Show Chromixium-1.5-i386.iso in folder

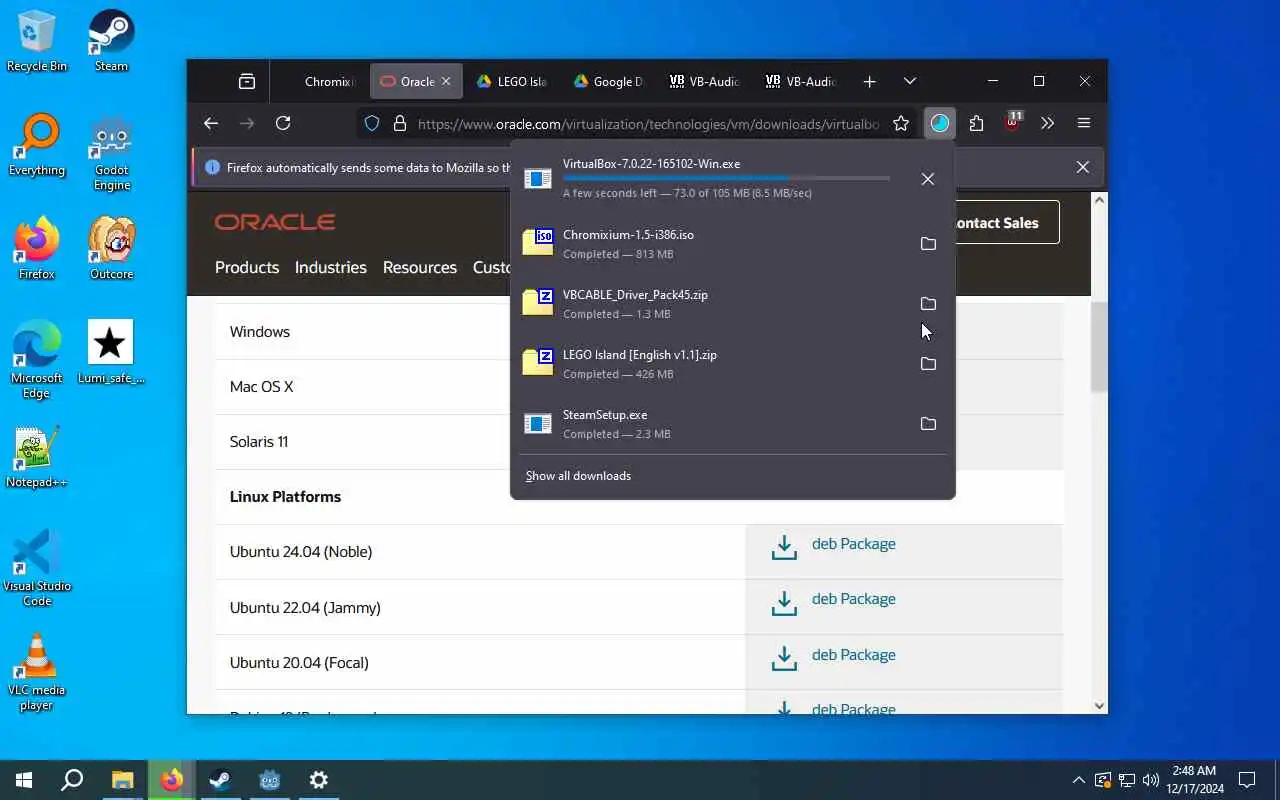pos(928,244)
